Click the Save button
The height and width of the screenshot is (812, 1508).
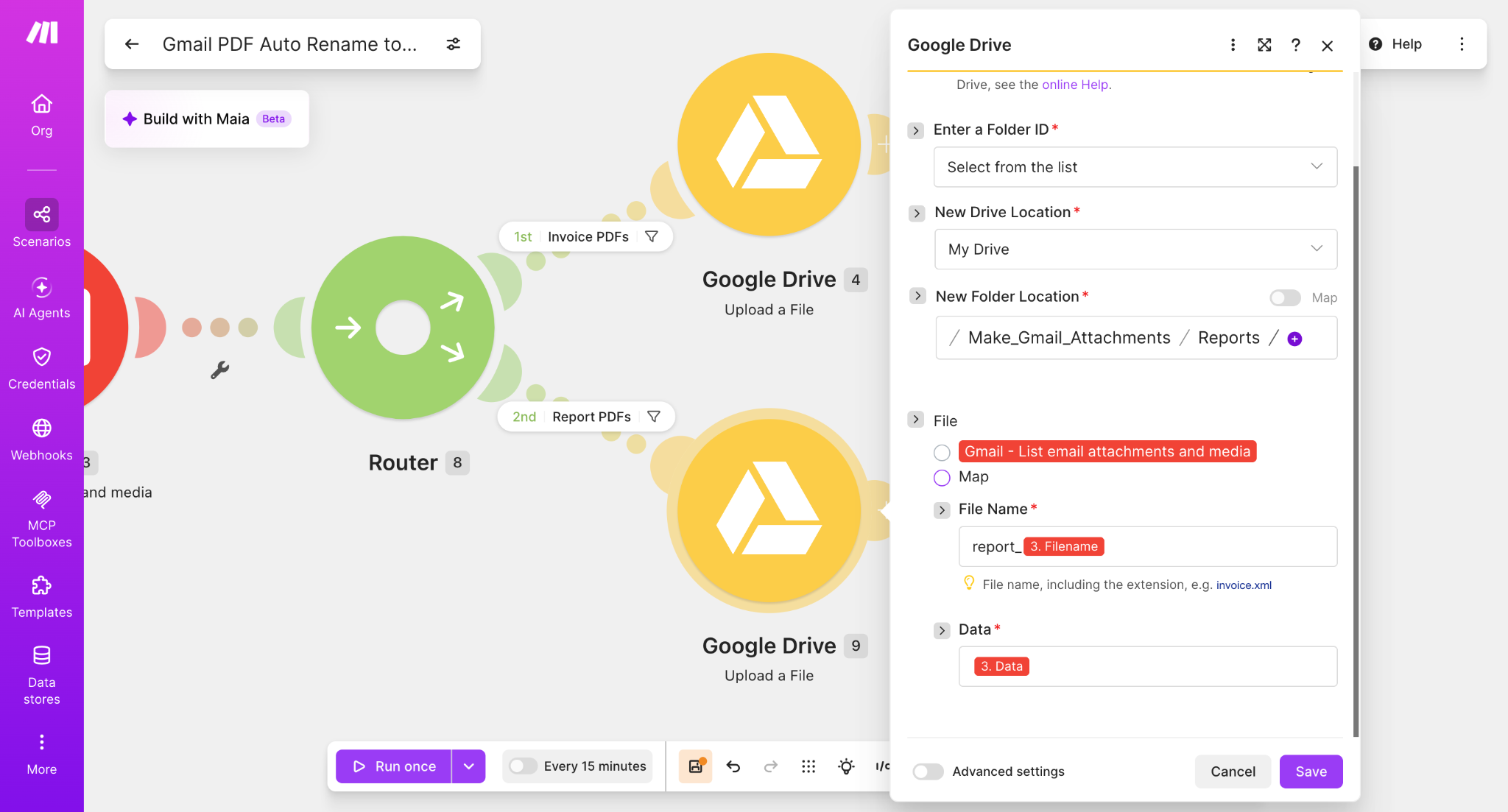tap(1311, 772)
